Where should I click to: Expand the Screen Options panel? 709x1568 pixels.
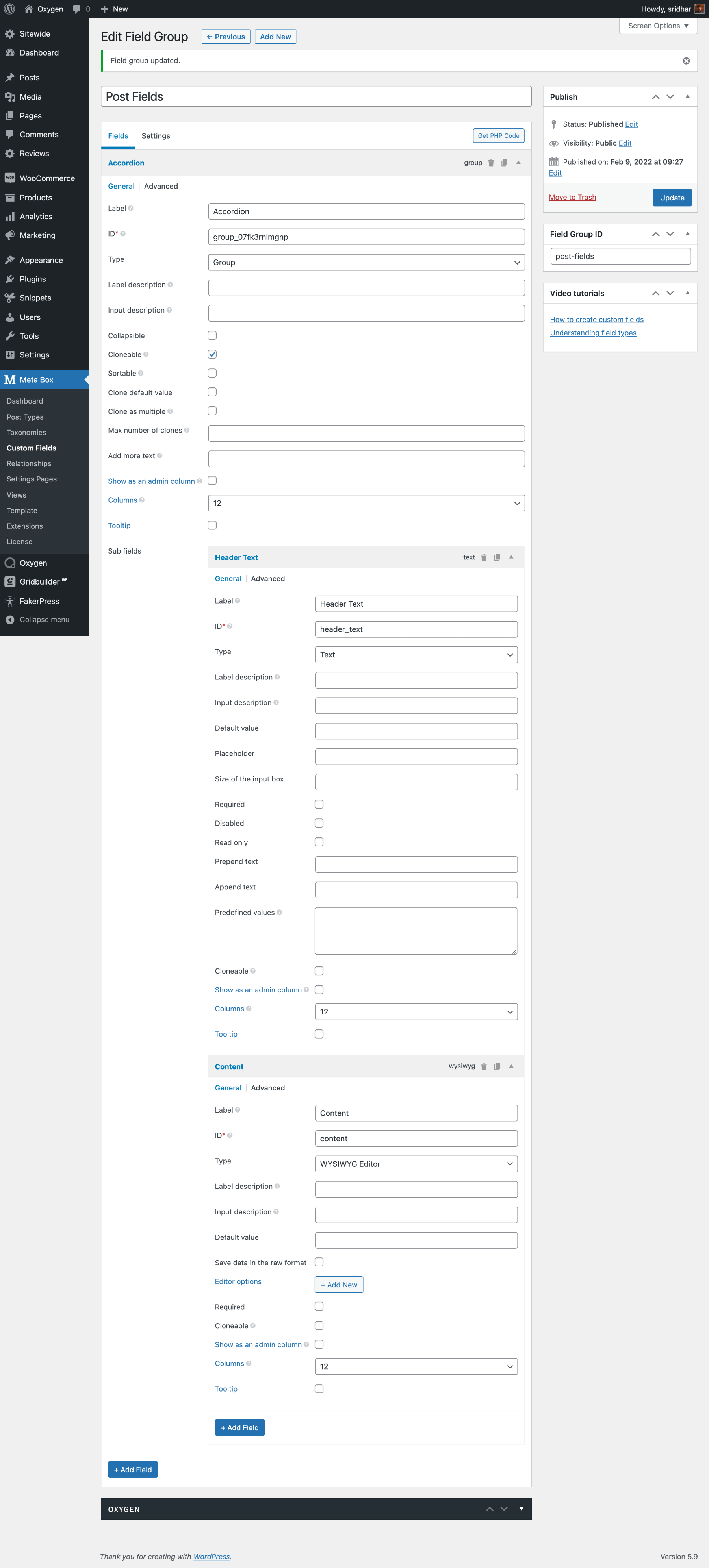tap(658, 26)
